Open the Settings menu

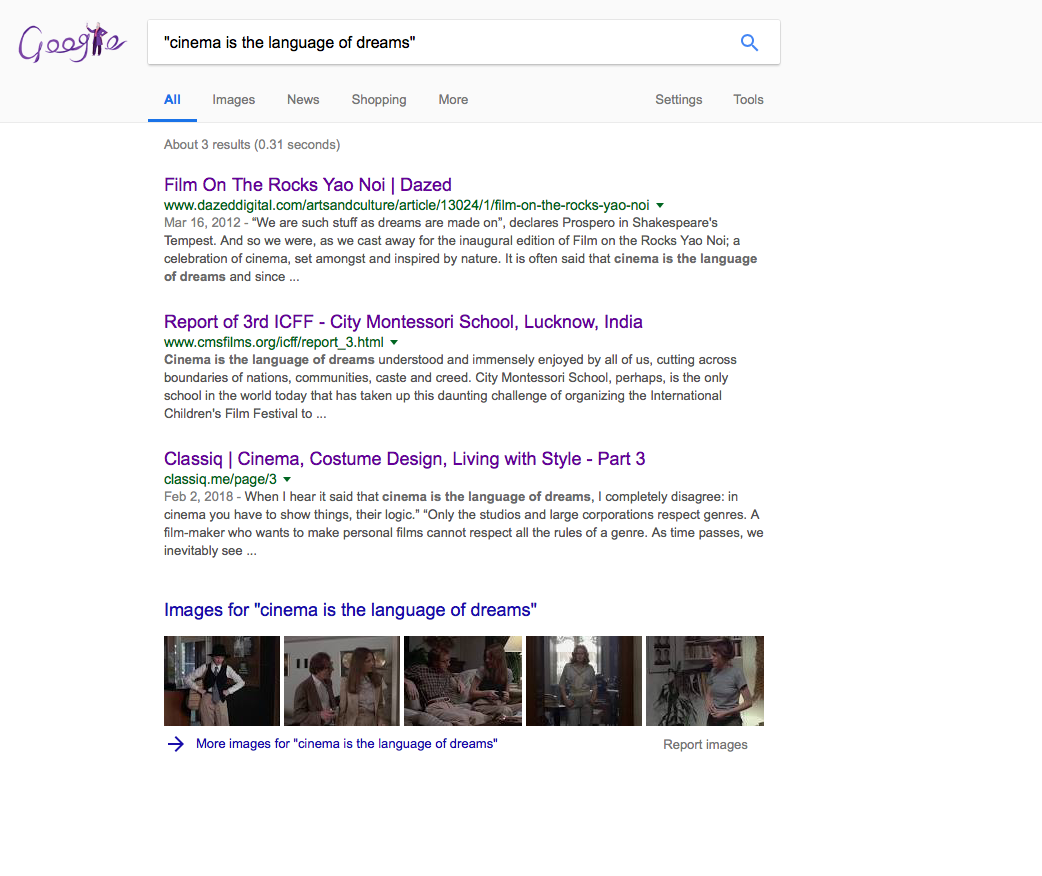[x=678, y=100]
